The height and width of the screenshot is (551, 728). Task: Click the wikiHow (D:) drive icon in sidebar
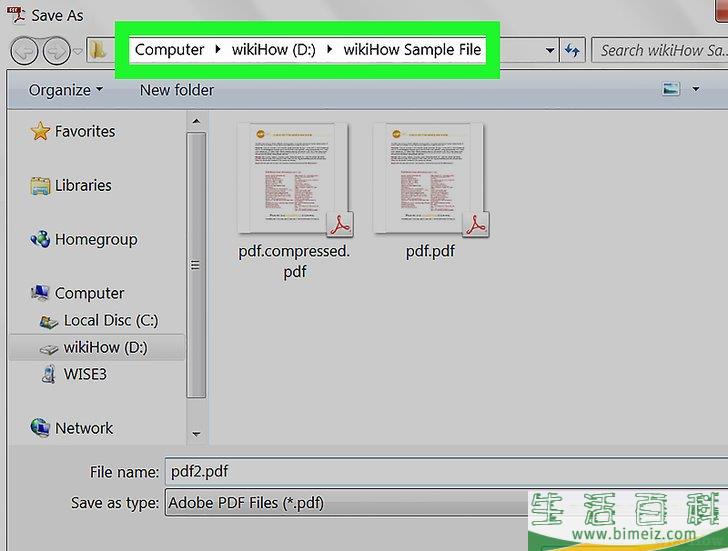[x=49, y=349]
